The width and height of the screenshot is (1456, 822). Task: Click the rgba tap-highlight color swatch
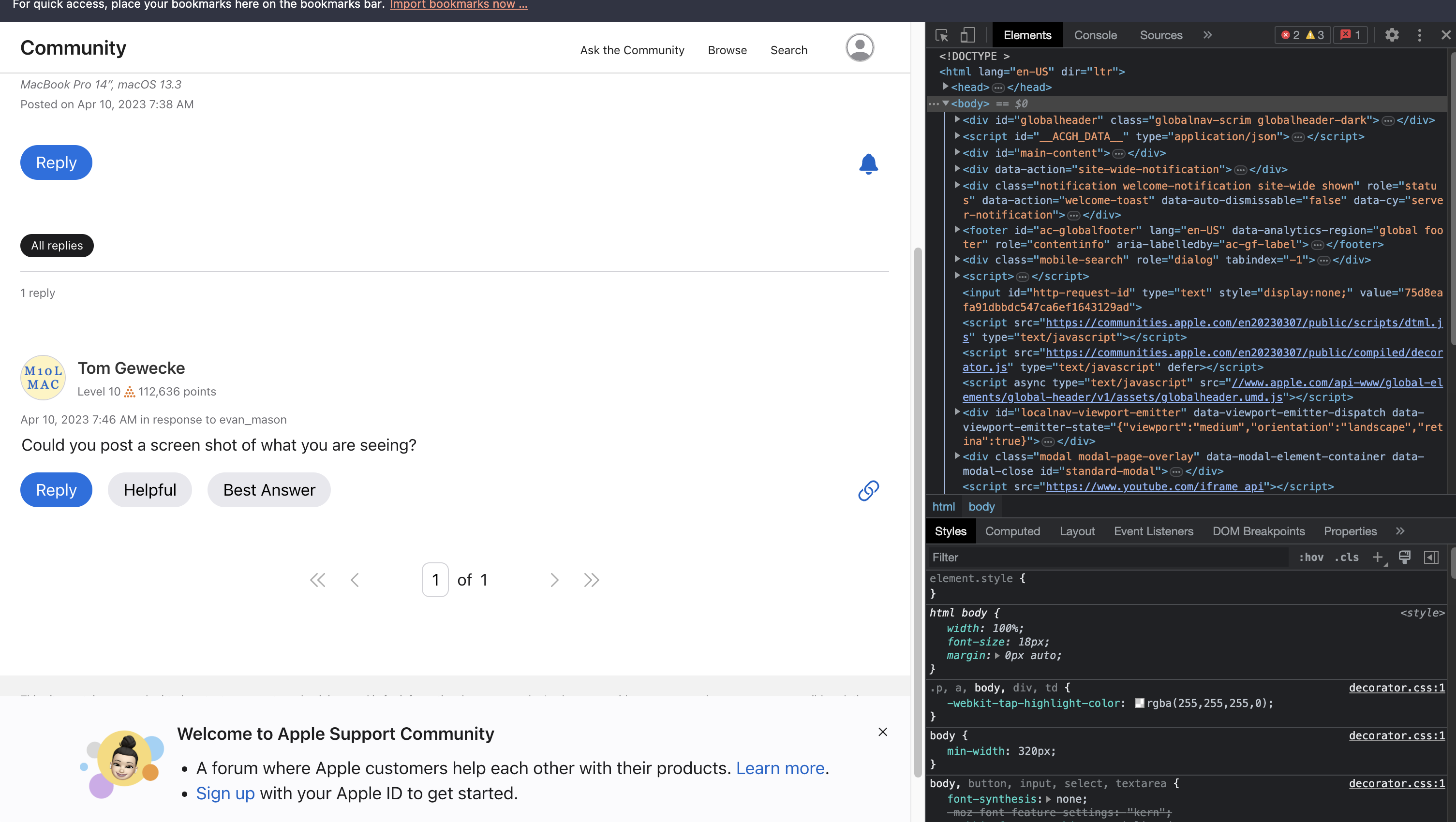point(1140,703)
